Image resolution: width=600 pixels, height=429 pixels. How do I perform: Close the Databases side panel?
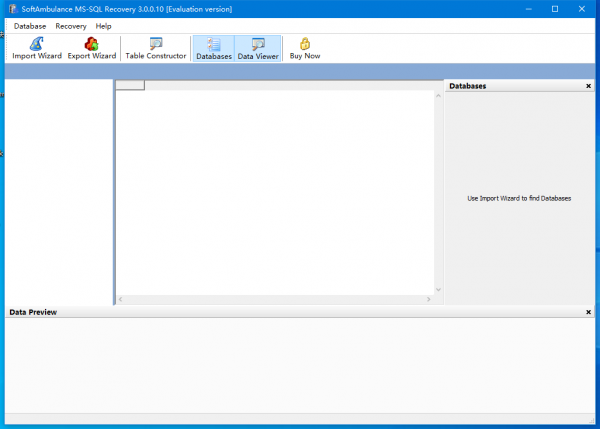[x=589, y=86]
